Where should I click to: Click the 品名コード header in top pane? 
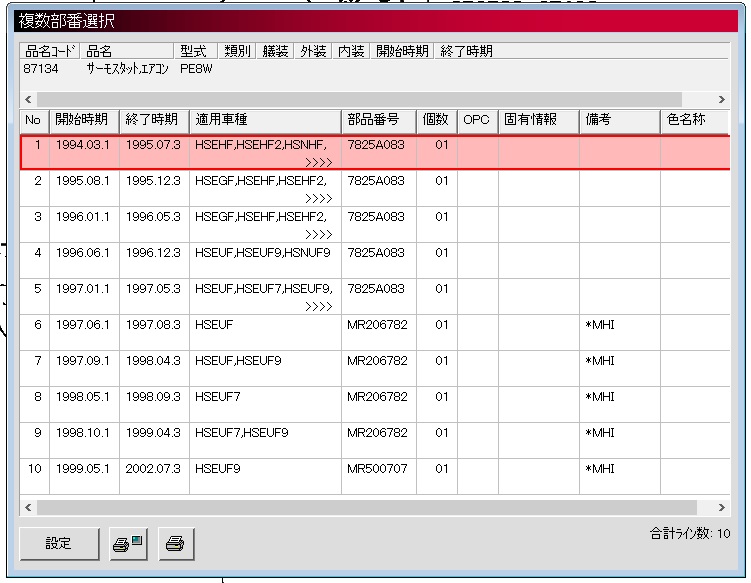click(x=50, y=51)
